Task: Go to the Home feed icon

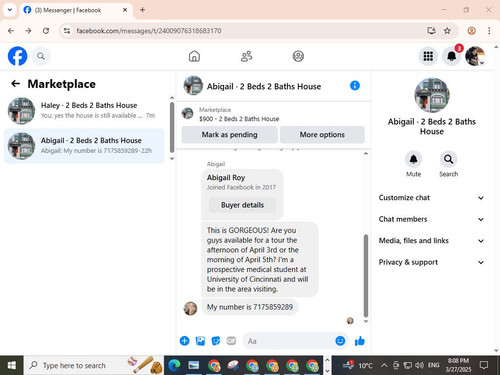Action: point(194,56)
